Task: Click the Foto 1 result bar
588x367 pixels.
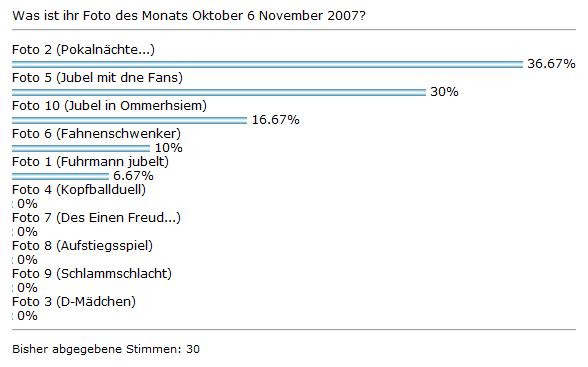Action: [x=60, y=176]
